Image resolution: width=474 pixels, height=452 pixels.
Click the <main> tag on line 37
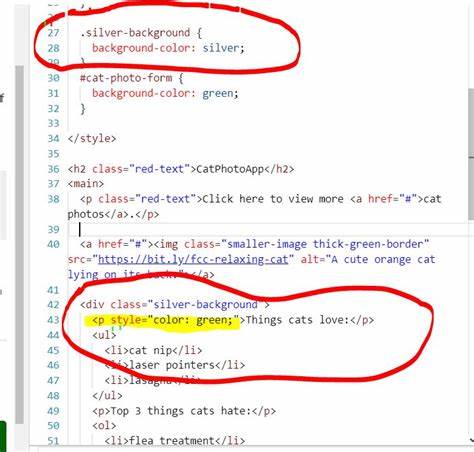coord(86,184)
